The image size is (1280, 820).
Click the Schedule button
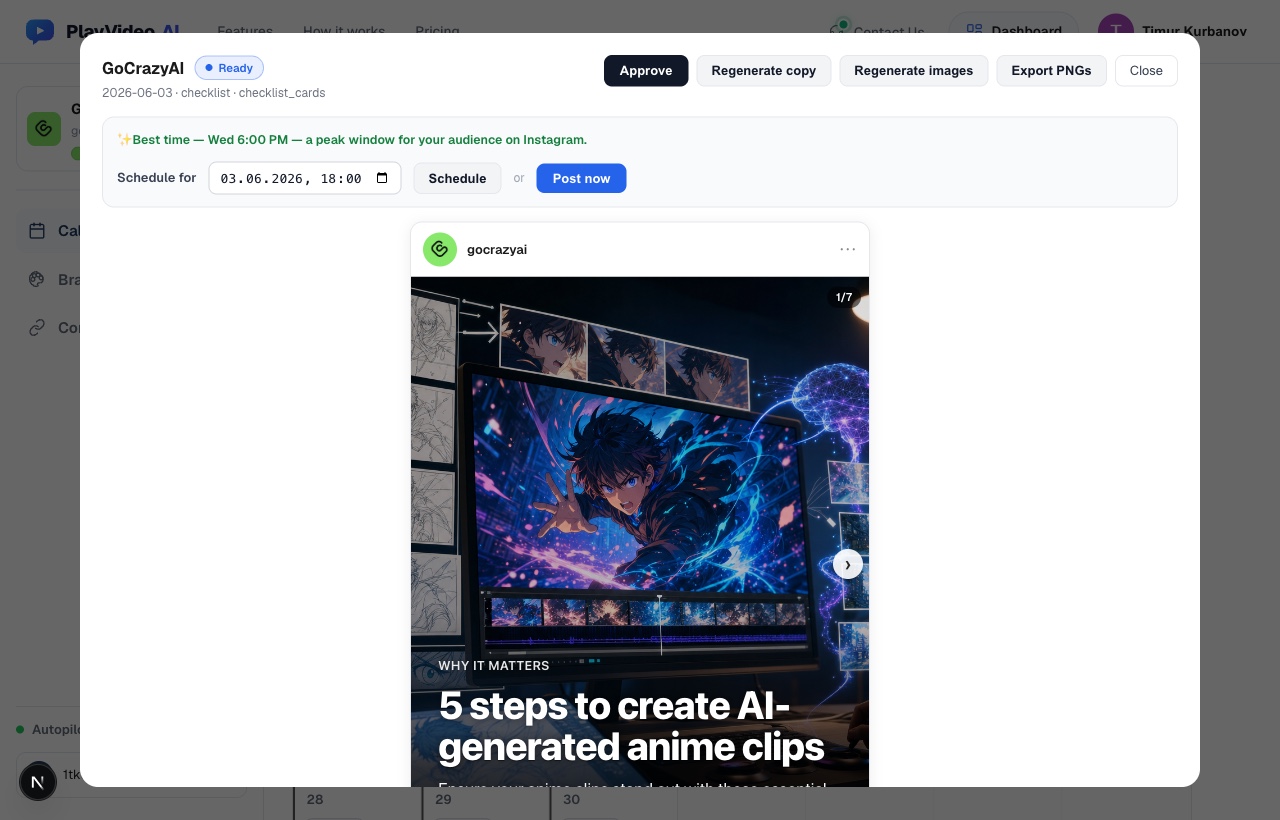(x=457, y=178)
